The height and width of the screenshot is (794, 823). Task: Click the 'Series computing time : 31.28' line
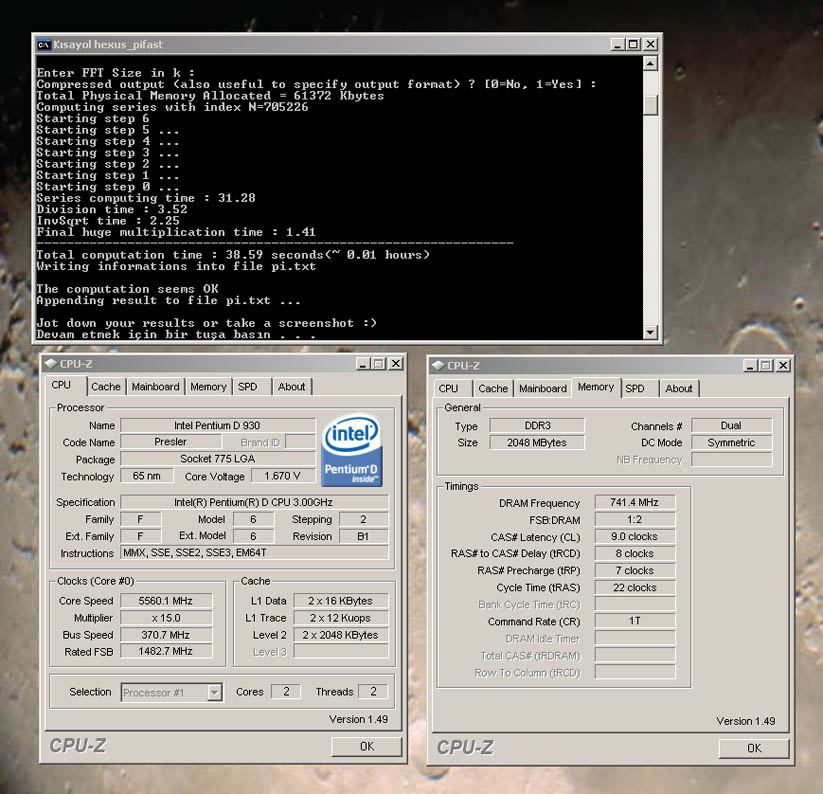point(146,198)
